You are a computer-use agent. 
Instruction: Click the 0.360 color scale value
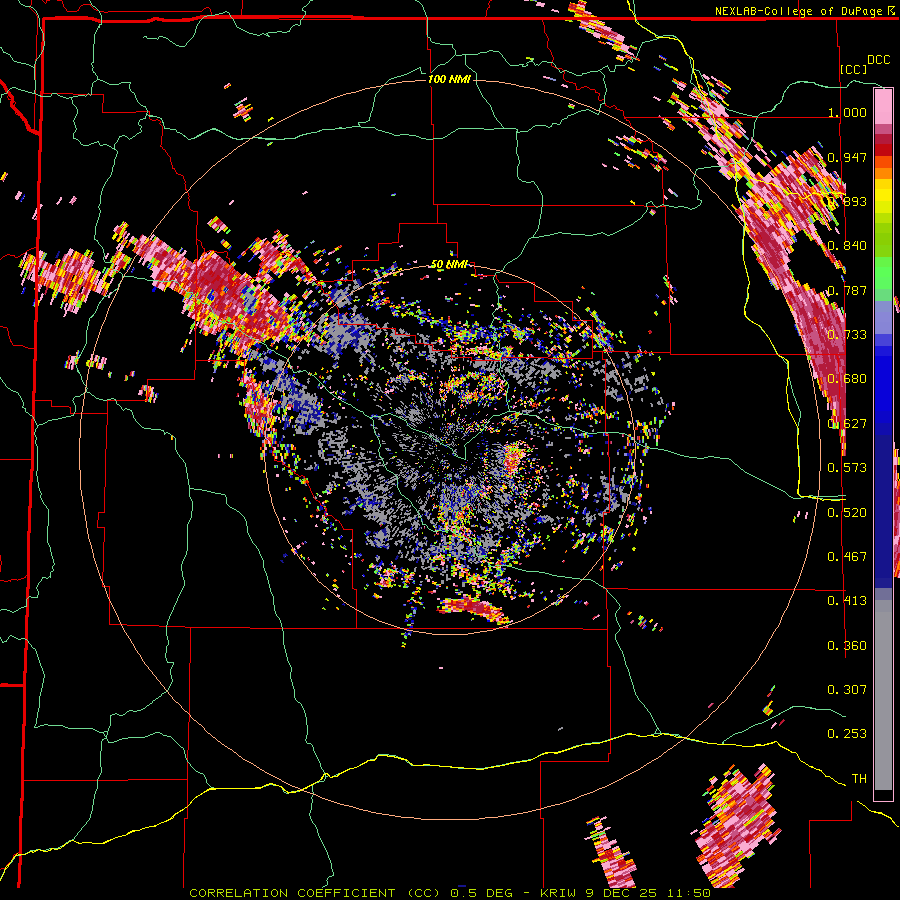coord(847,646)
